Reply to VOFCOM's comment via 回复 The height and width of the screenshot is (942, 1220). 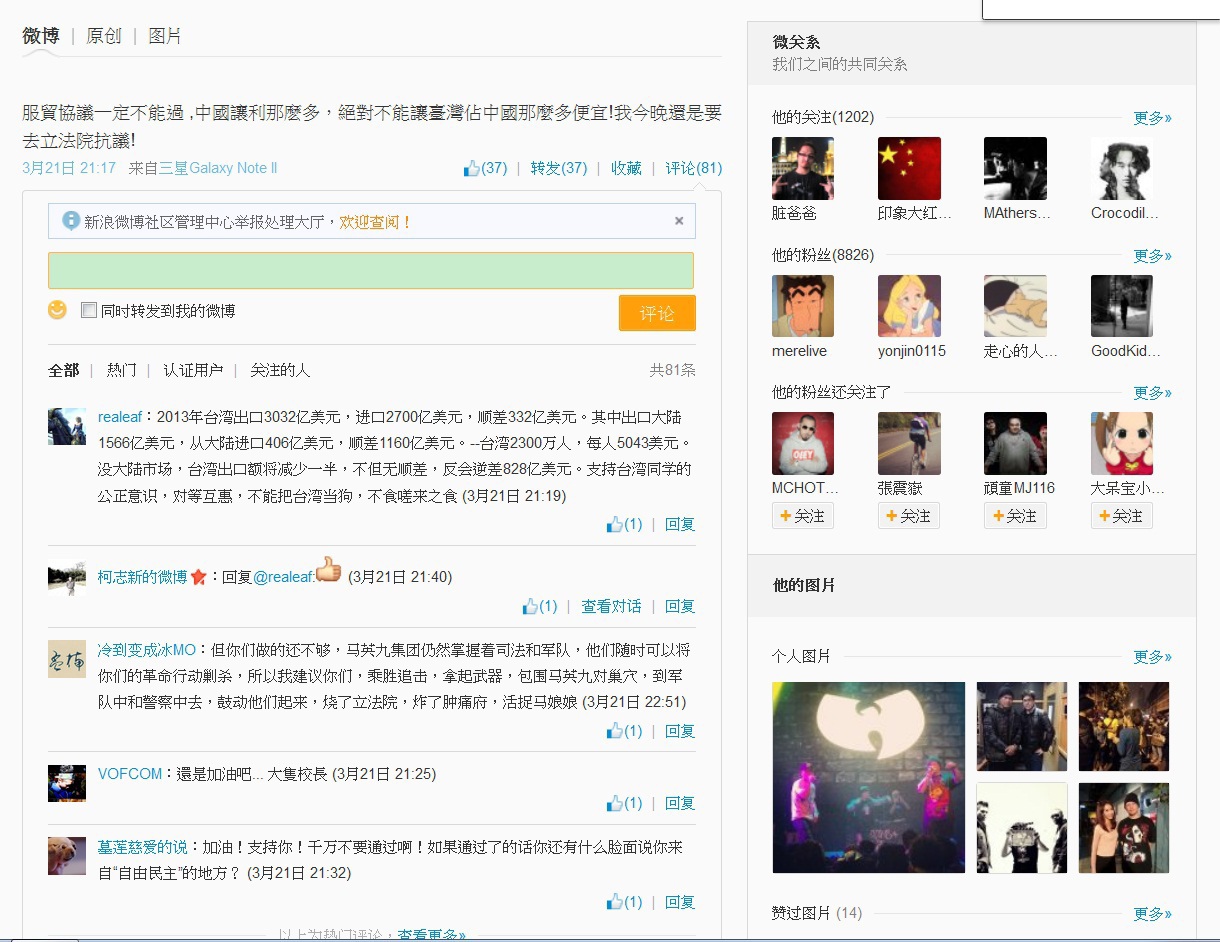(x=680, y=803)
